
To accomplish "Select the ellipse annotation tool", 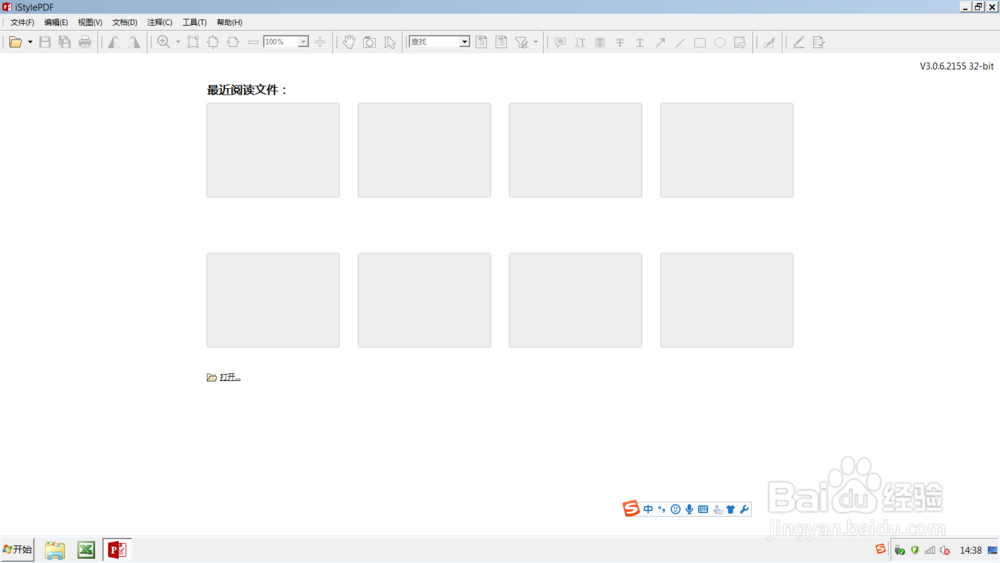I will (x=720, y=42).
